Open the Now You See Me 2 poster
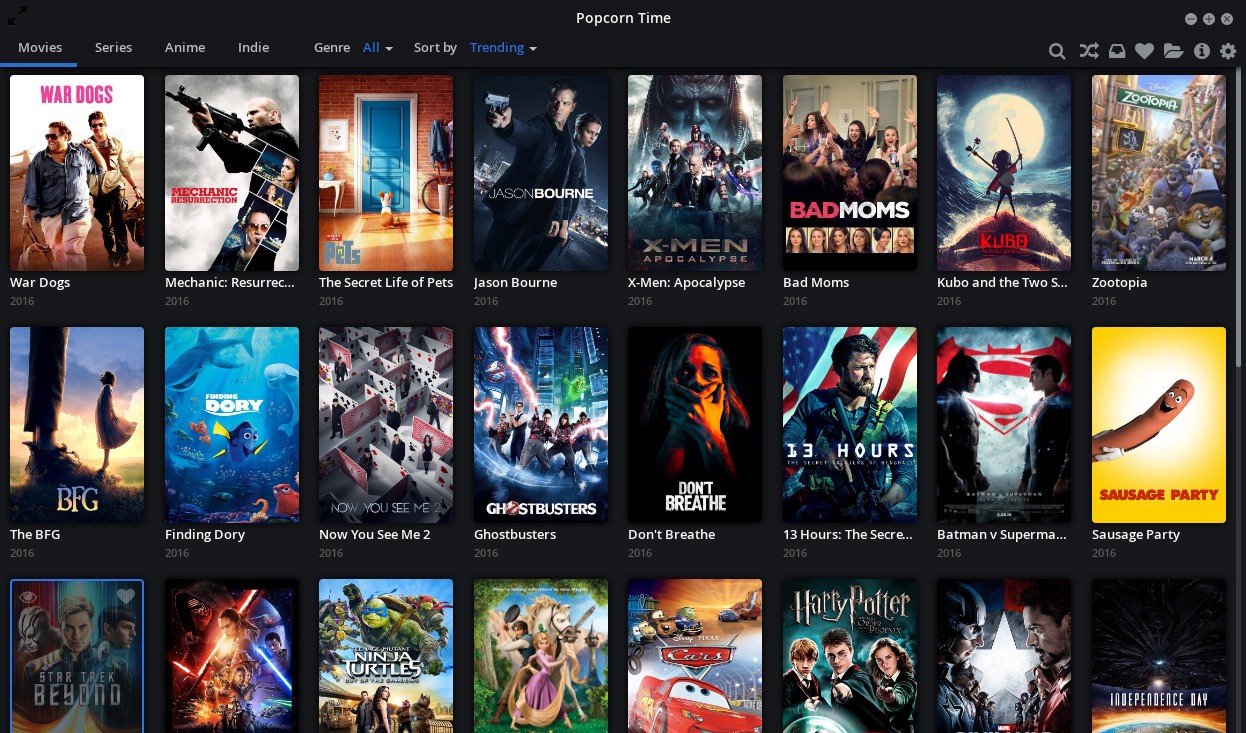The height and width of the screenshot is (733, 1246). click(x=386, y=425)
